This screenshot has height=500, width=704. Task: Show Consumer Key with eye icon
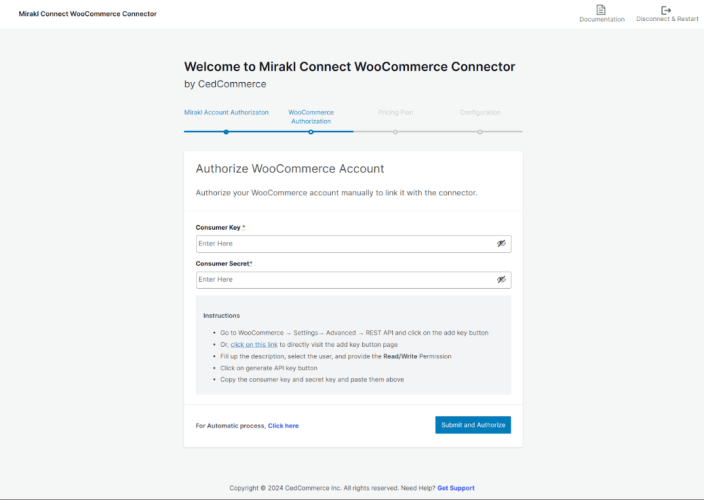pos(501,244)
